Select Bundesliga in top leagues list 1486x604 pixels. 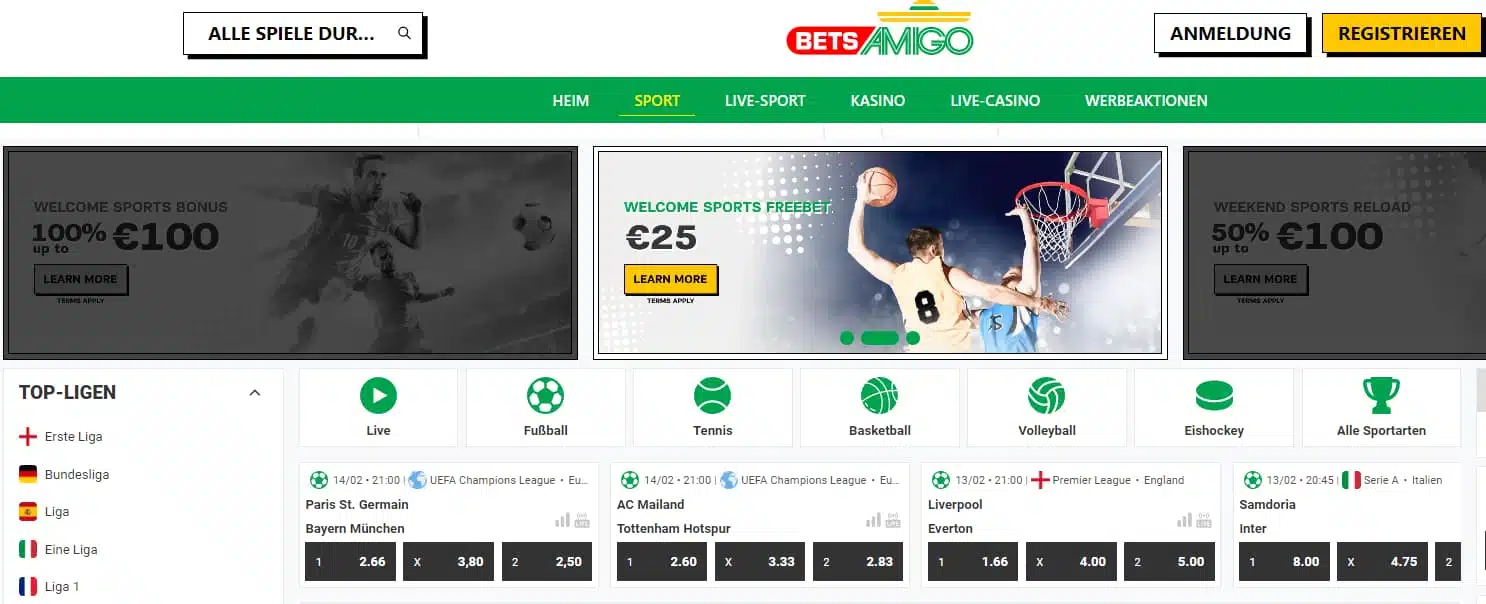tap(77, 474)
